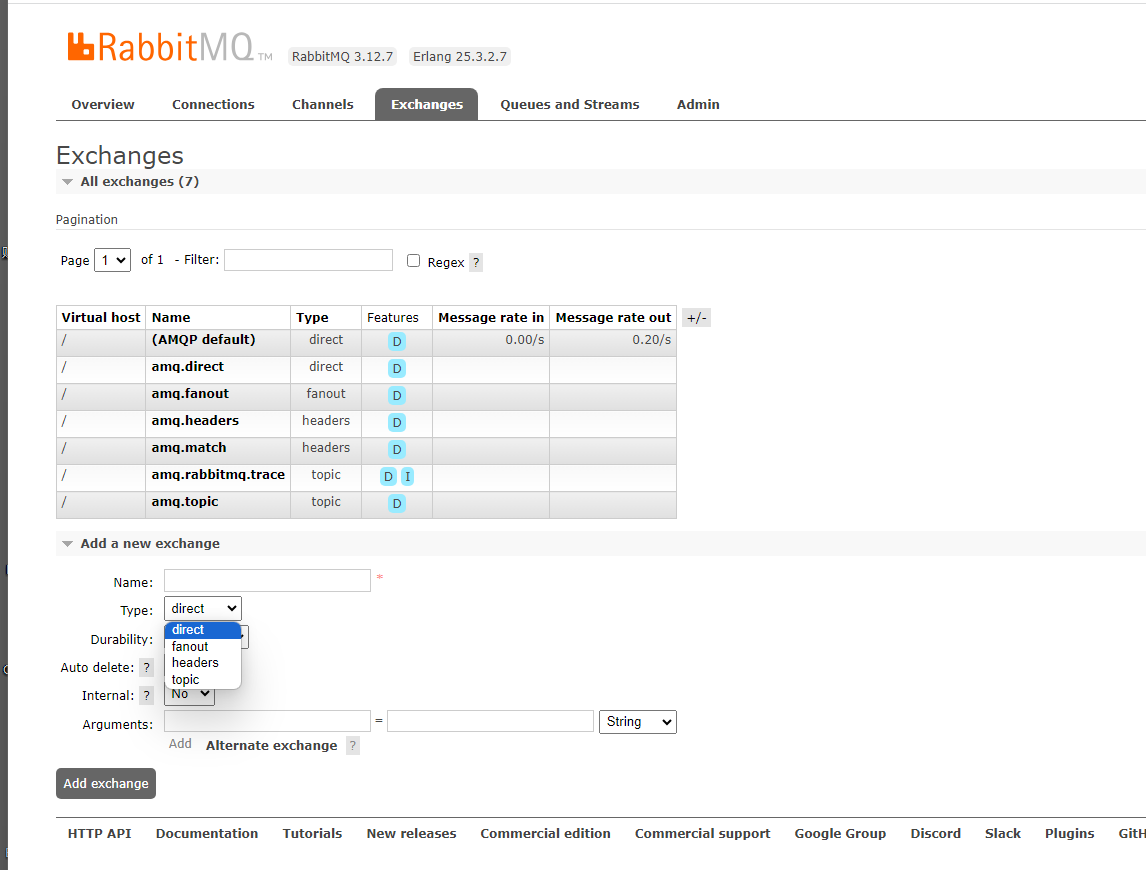The image size is (1146, 870).
Task: Switch to the Connections tab
Action: click(213, 105)
